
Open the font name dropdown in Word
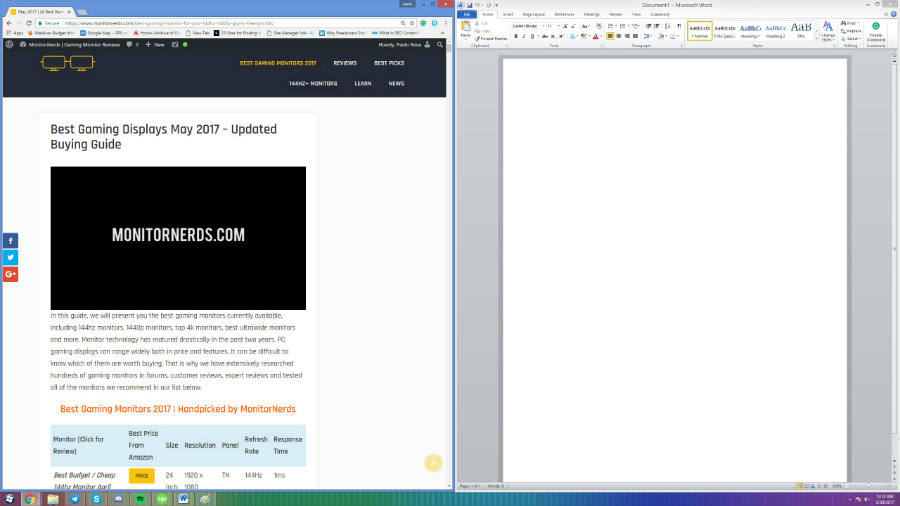pyautogui.click(x=543, y=26)
